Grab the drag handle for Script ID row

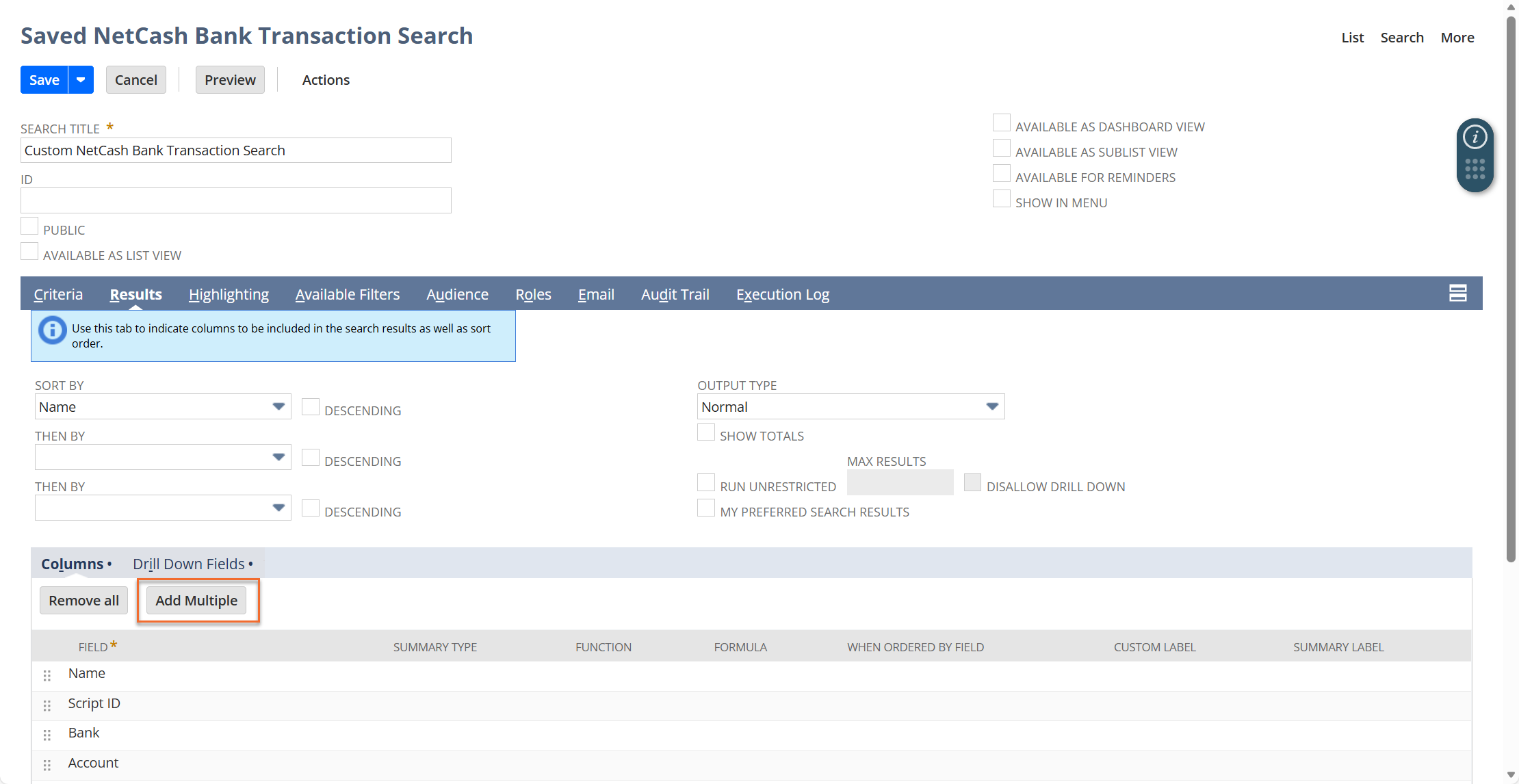click(x=47, y=705)
